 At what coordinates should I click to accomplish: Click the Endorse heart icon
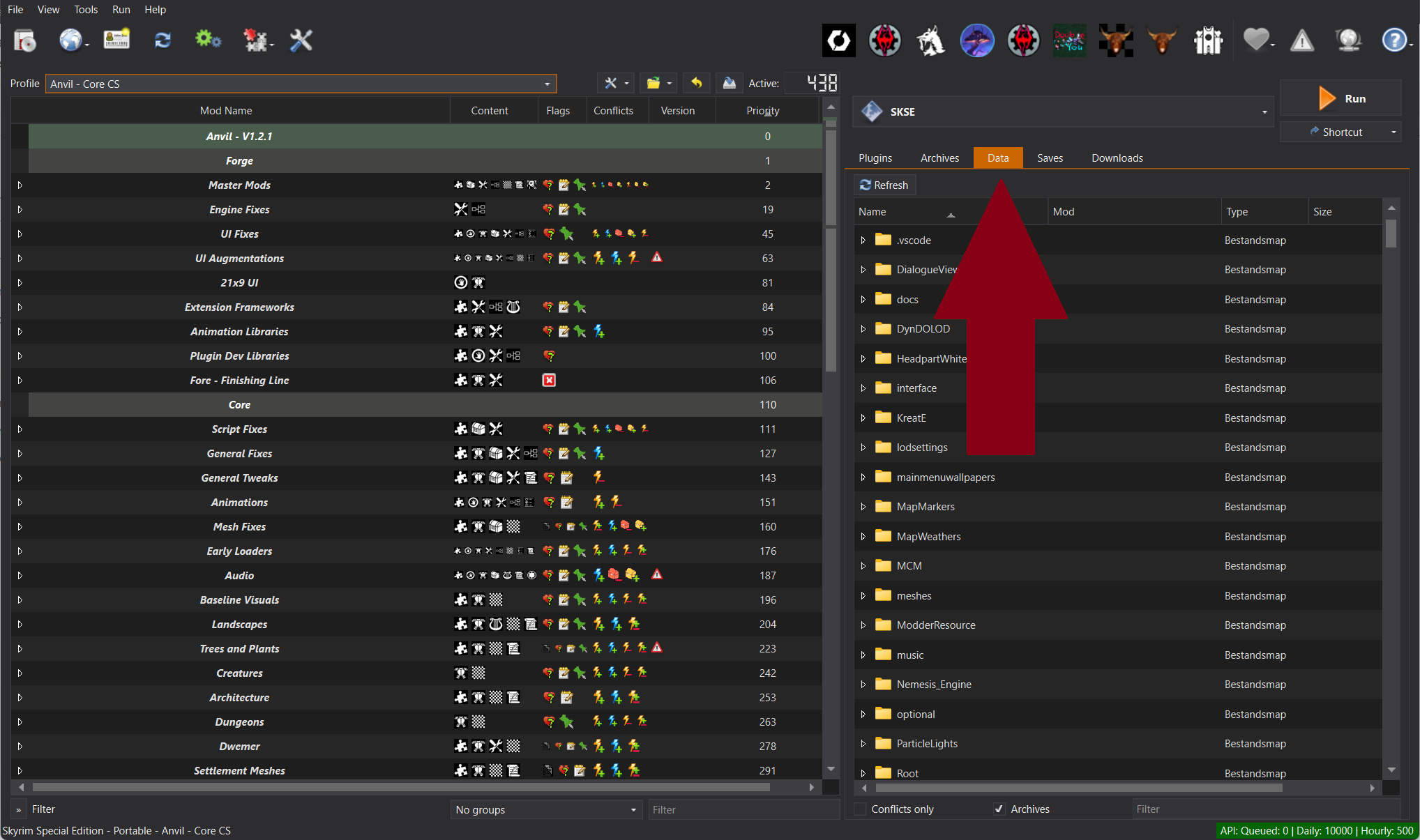tap(1255, 40)
